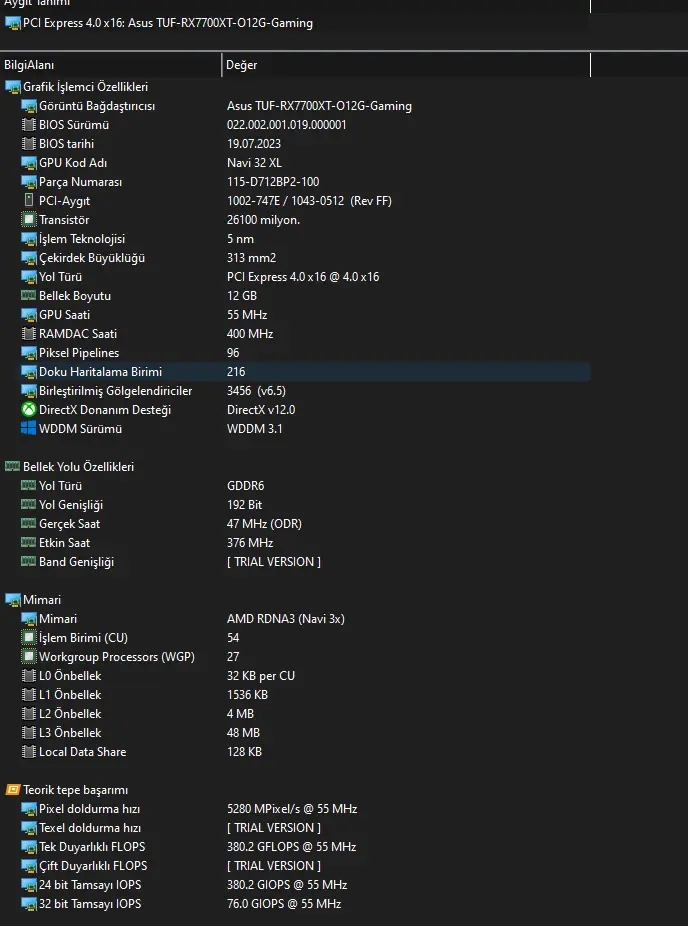Image resolution: width=688 pixels, height=926 pixels.
Task: Click the icon beside Tek Duyarlıklı FLOPS
Action: pos(28,847)
